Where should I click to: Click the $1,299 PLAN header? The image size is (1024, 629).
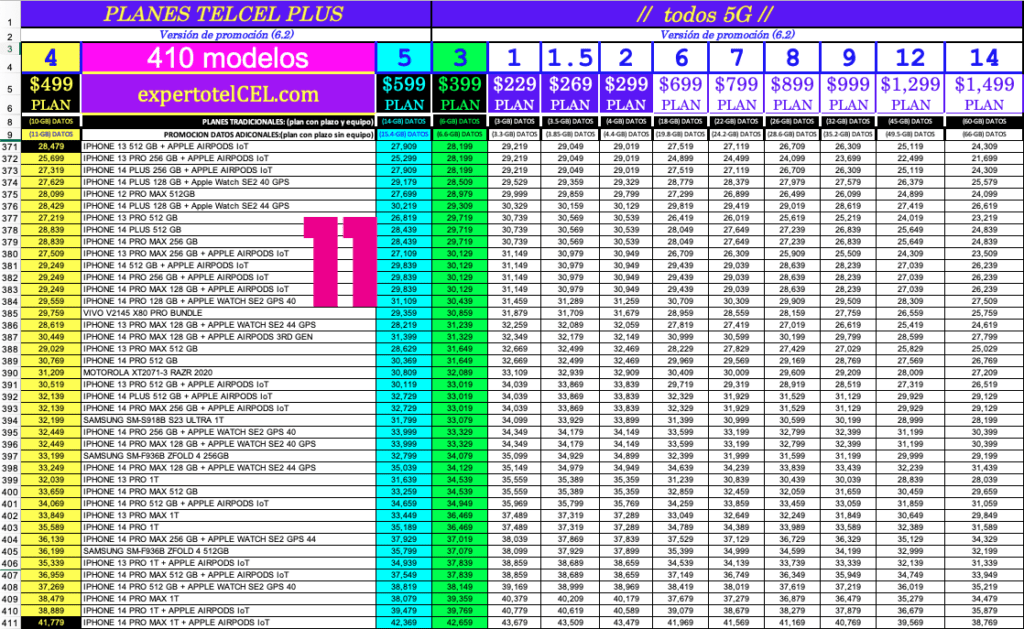point(910,93)
